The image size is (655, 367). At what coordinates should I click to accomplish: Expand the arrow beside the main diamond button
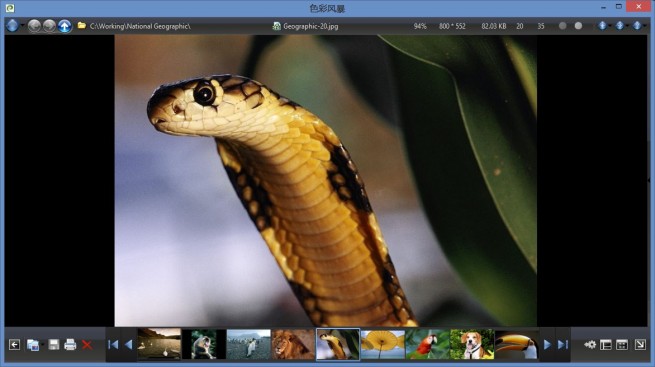(x=23, y=26)
